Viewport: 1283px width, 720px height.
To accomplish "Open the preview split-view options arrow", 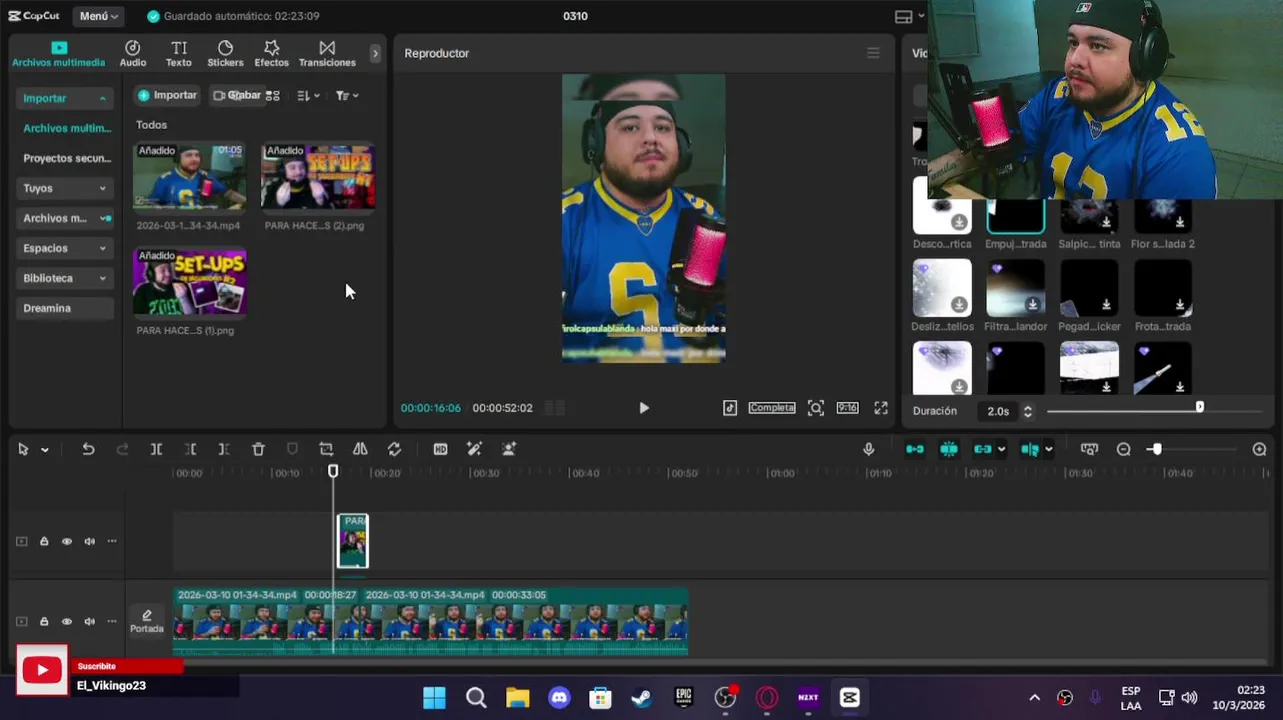I will coord(1048,449).
